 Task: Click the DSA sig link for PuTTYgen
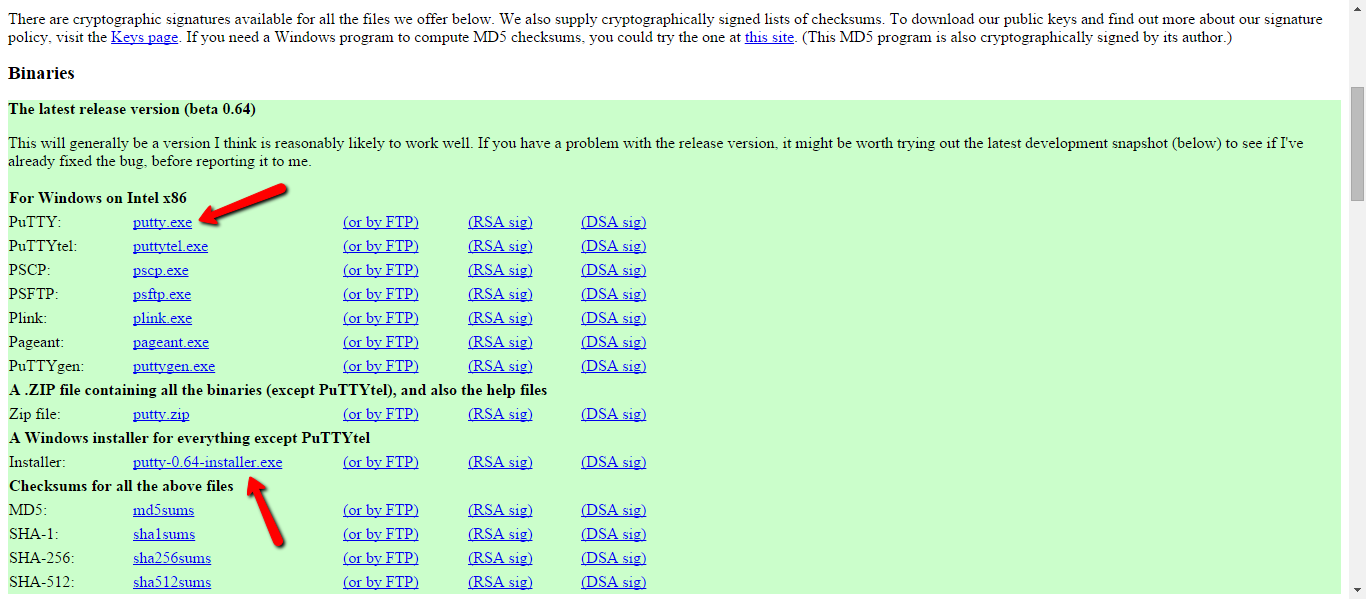pyautogui.click(x=613, y=366)
